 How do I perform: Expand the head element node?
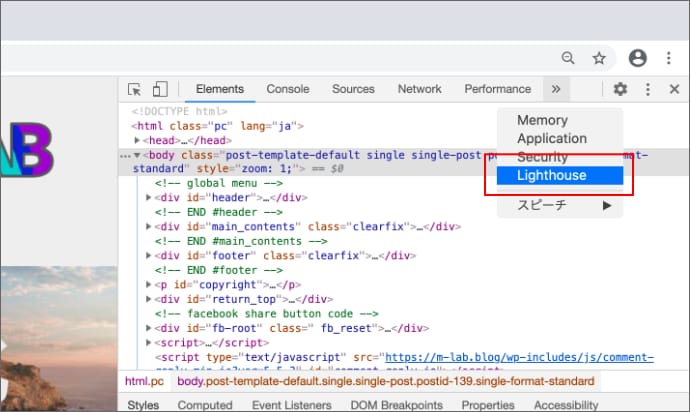(x=138, y=141)
